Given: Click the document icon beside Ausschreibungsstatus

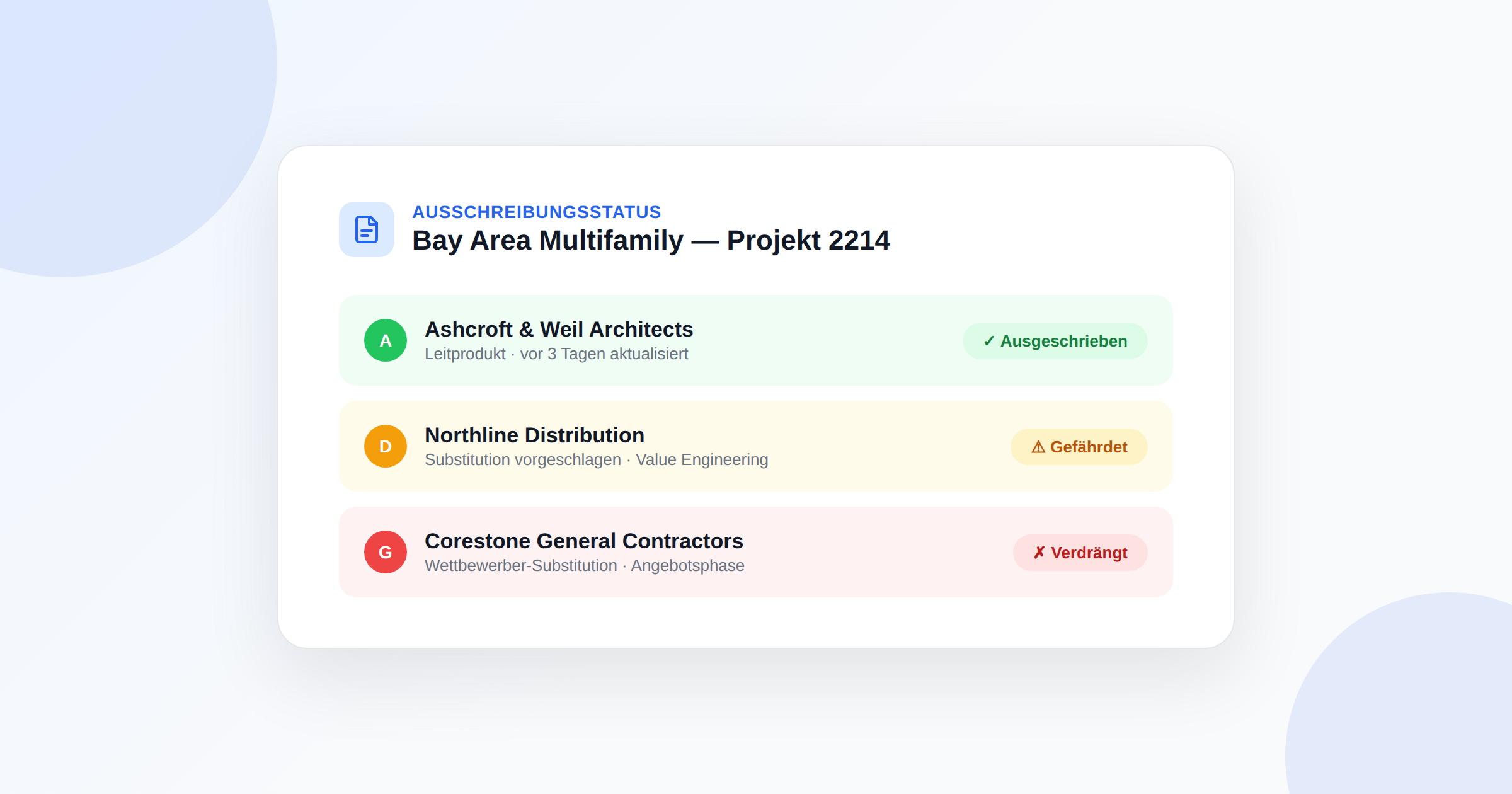Looking at the screenshot, I should tap(367, 229).
